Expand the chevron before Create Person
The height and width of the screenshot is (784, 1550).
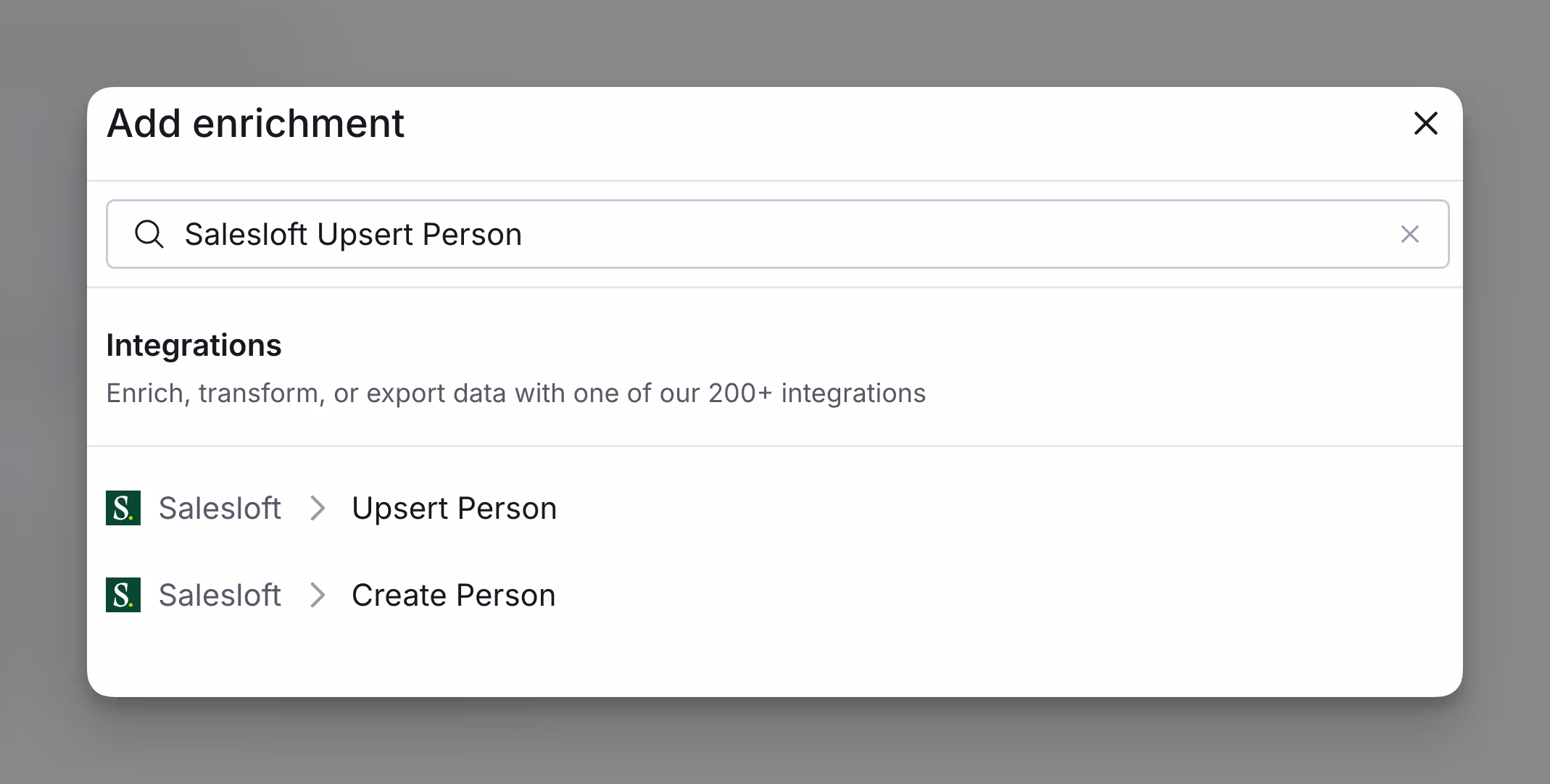click(317, 595)
